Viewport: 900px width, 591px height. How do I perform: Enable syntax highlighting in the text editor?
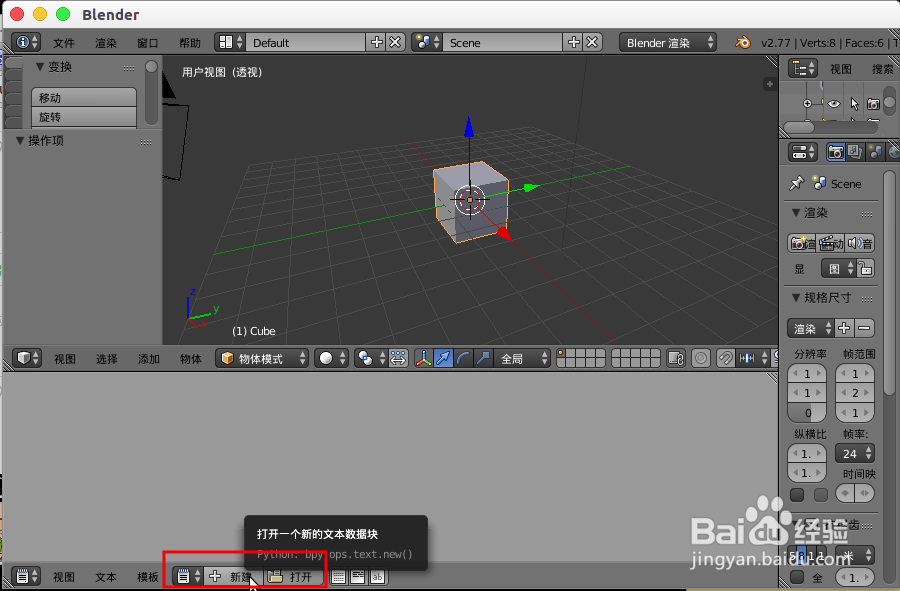(377, 577)
